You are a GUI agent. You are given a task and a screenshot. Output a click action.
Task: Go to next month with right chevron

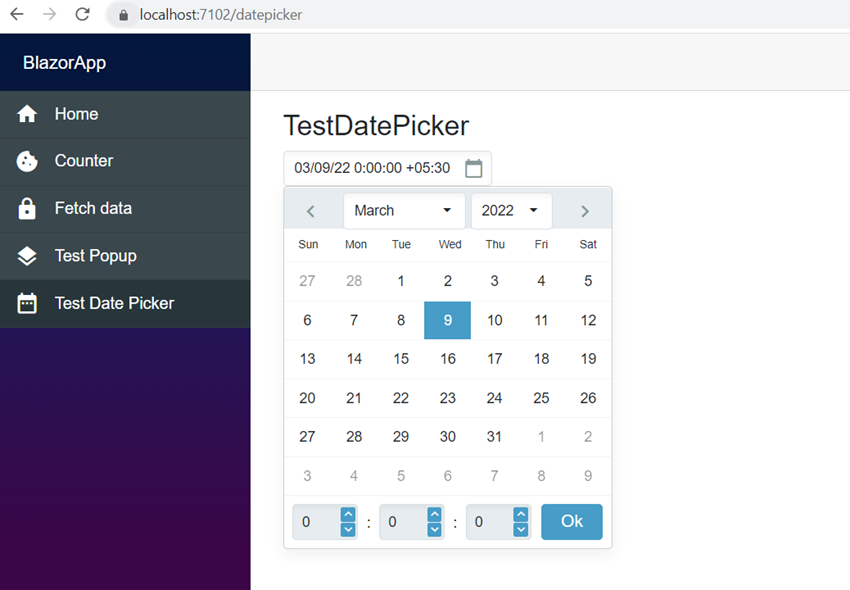coord(584,210)
